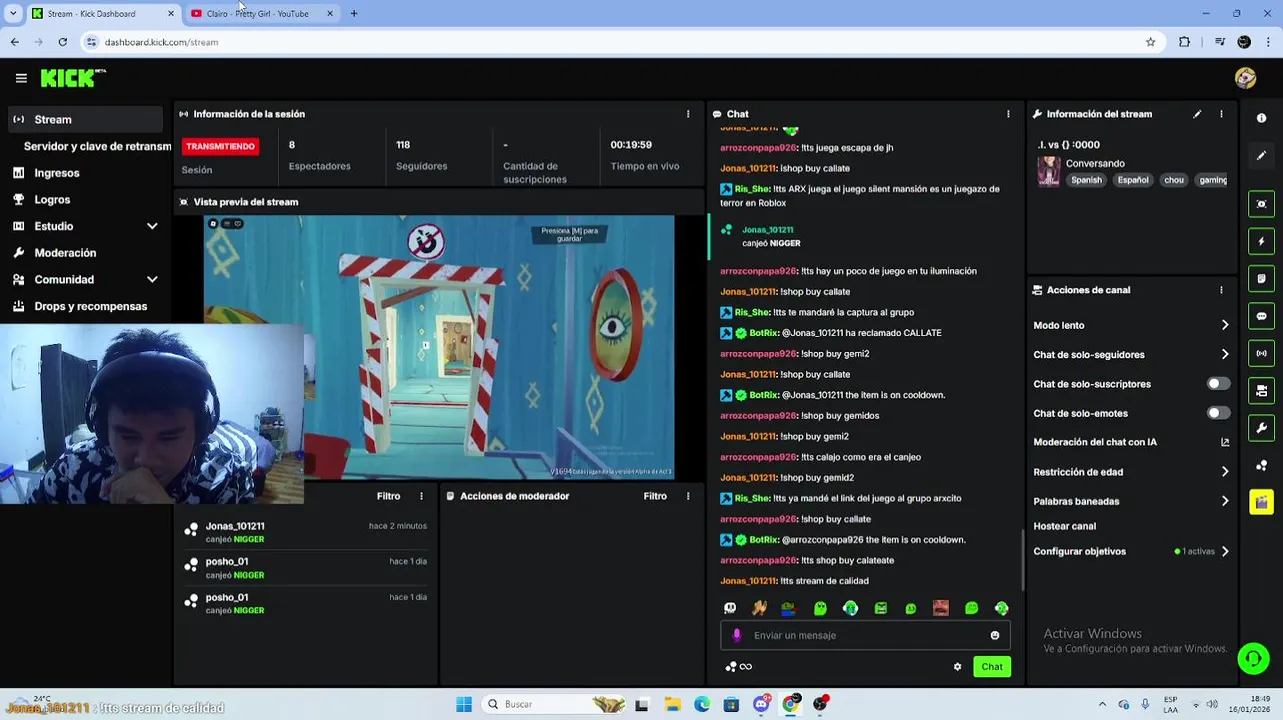Insert the mustached man face emote

[x=940, y=608]
